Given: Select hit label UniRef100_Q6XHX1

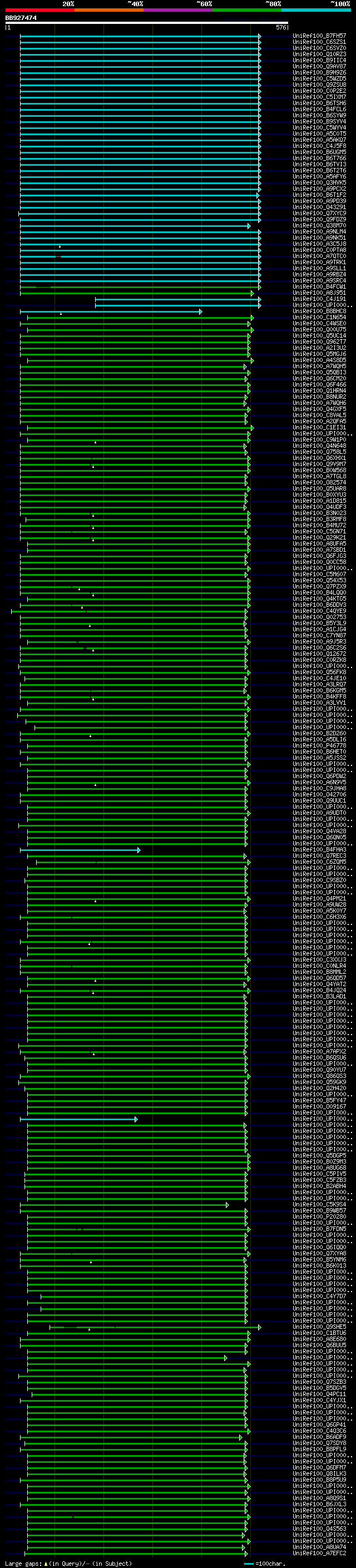Looking at the screenshot, I should tap(319, 458).
